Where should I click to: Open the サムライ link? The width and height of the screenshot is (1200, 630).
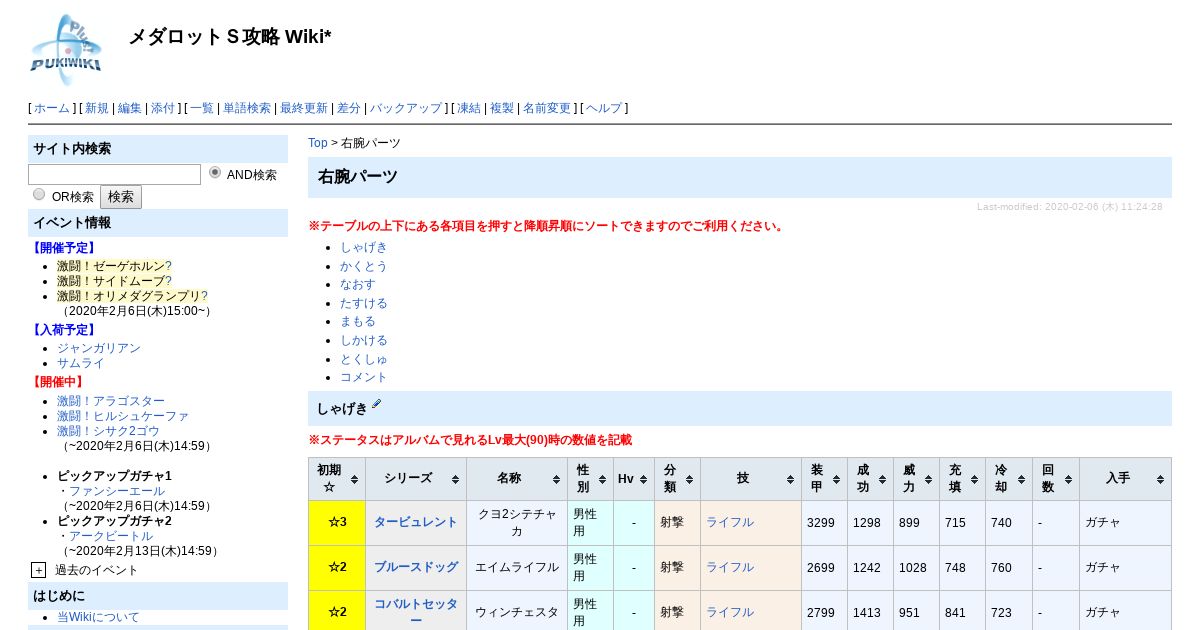coord(81,363)
